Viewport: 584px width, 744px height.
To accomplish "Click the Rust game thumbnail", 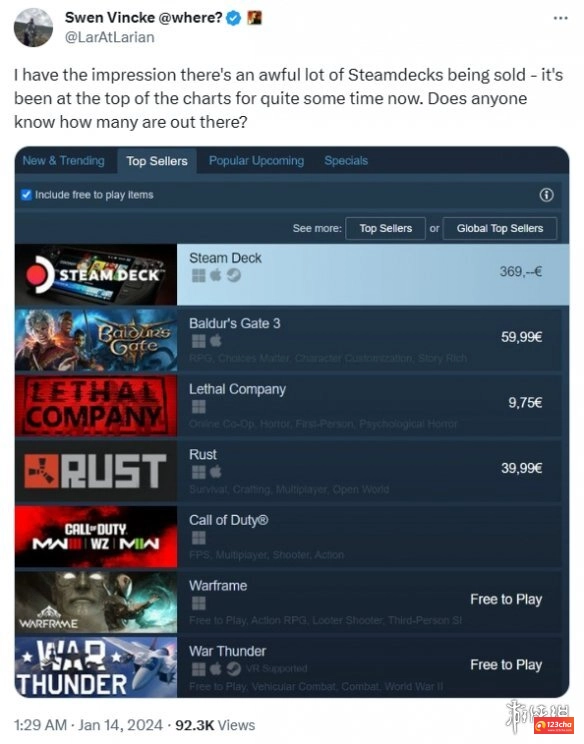I will 96,471.
